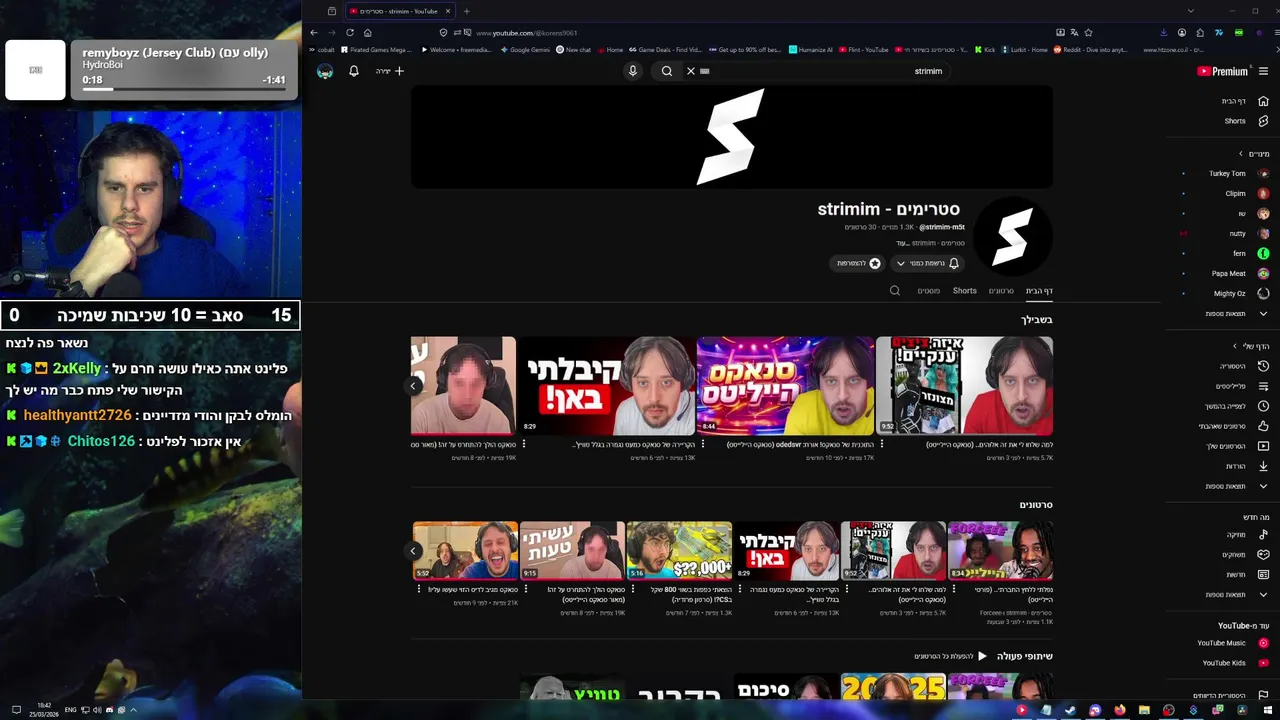The width and height of the screenshot is (1280, 720).
Task: Click the להצטרפות join button
Action: [859, 263]
